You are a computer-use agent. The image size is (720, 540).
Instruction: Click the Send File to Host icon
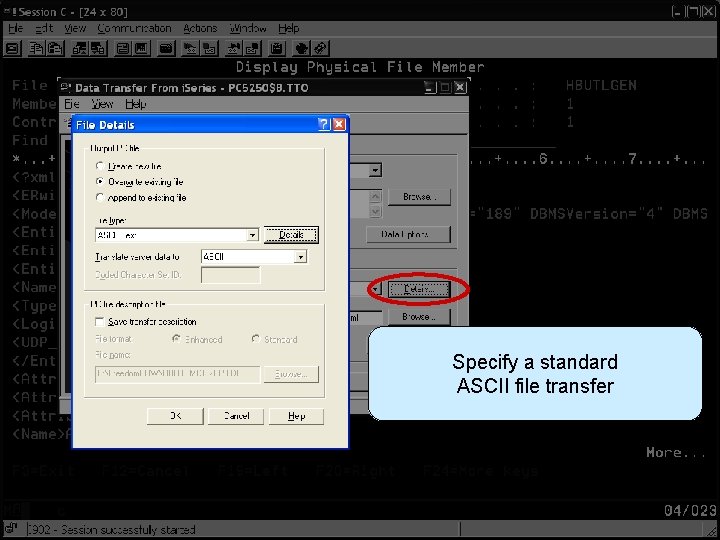click(x=79, y=48)
